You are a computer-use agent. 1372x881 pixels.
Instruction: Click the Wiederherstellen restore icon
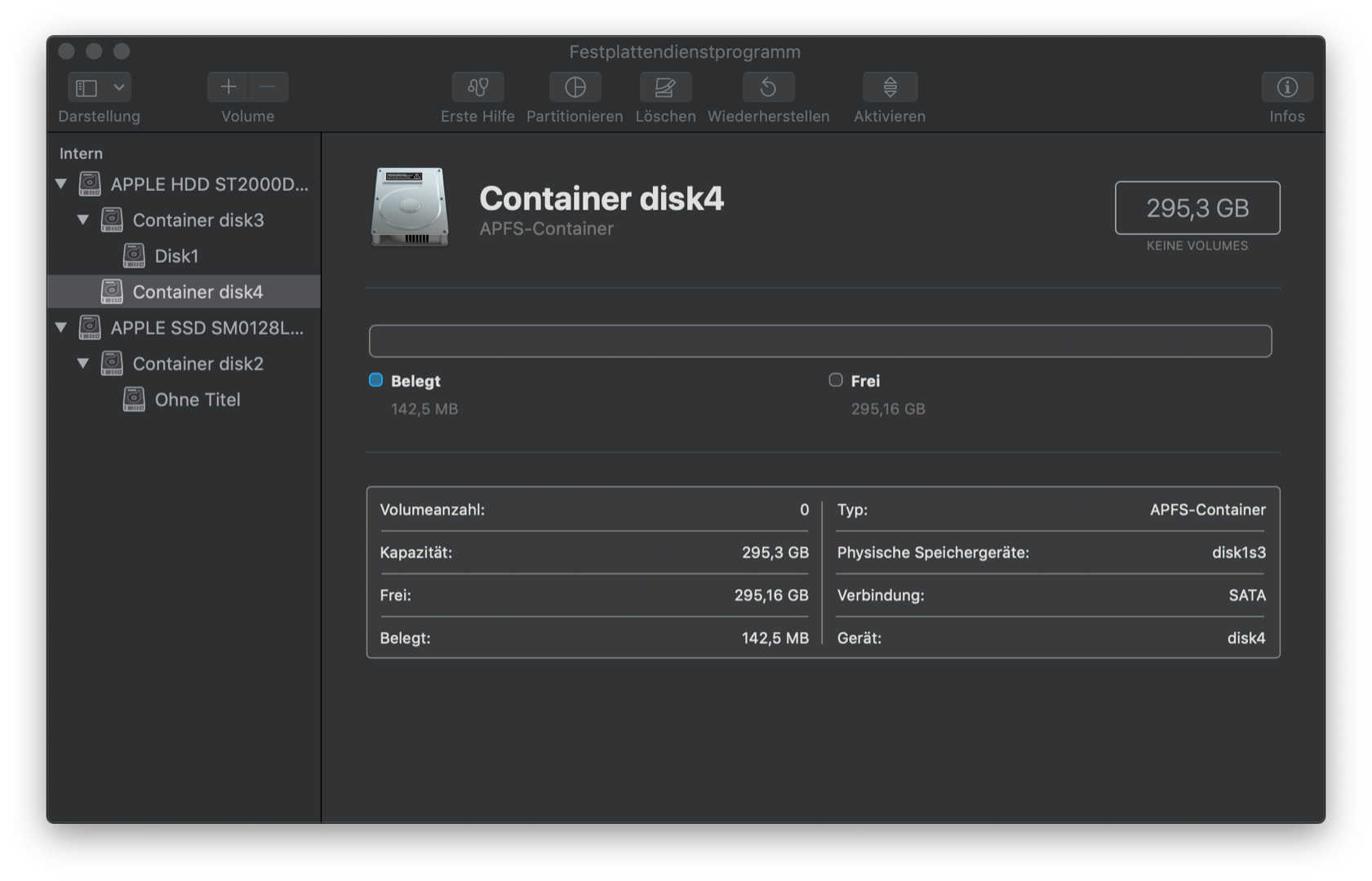[768, 87]
